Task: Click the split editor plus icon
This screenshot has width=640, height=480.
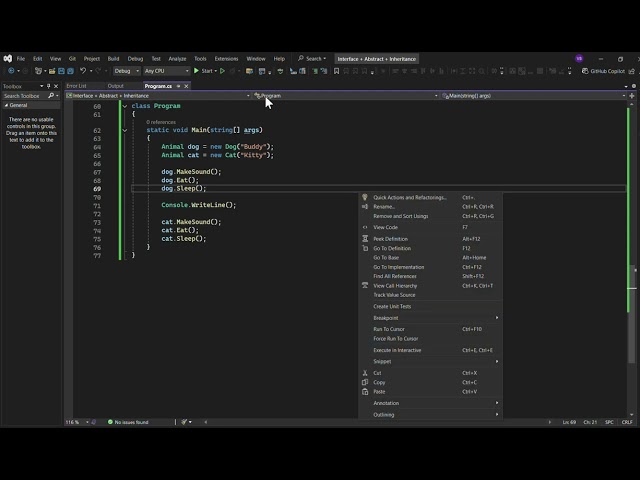Action: [x=632, y=96]
